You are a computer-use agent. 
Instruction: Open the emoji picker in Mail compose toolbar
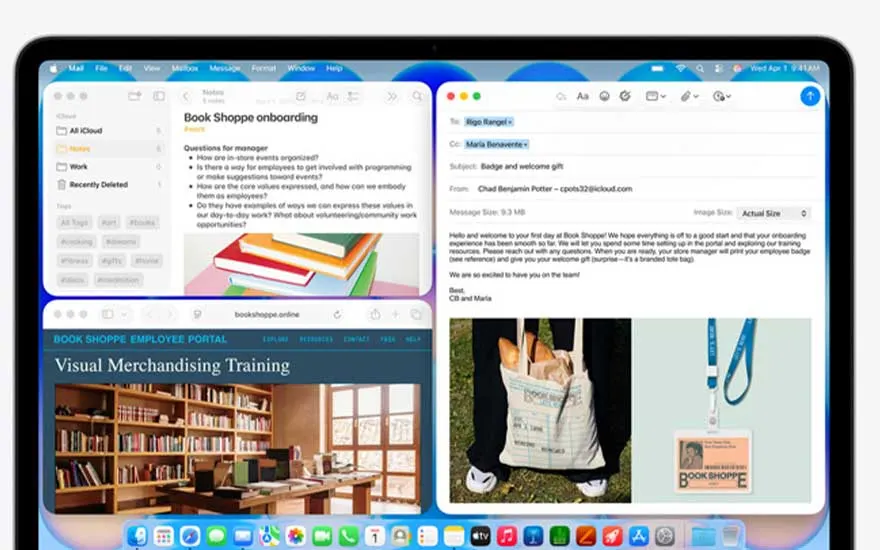point(604,96)
